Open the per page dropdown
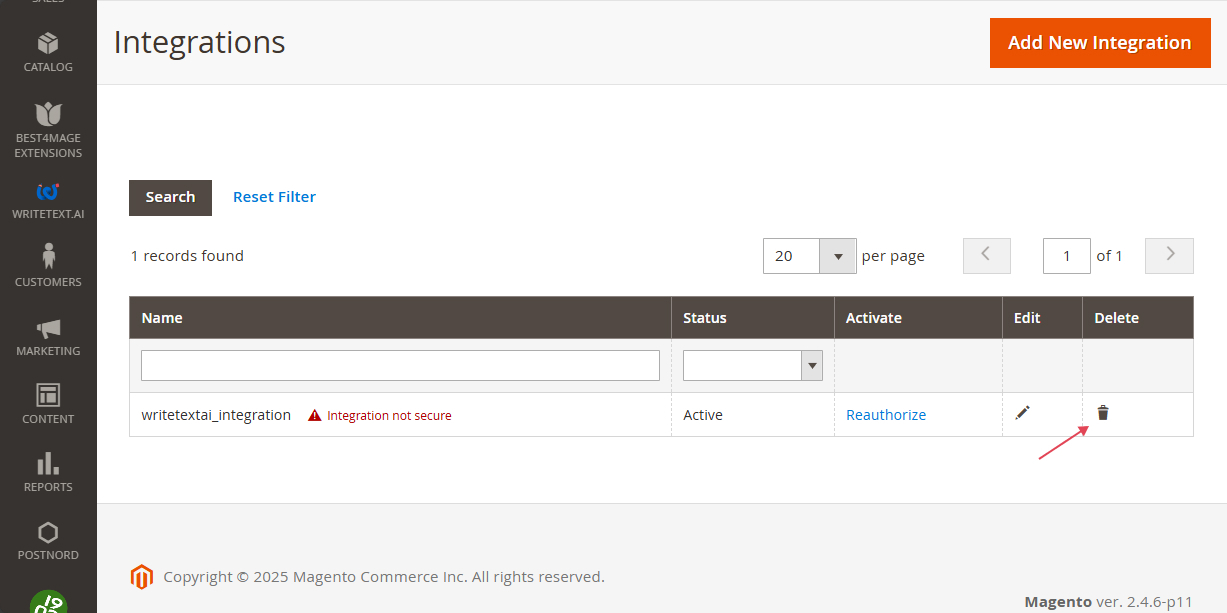 point(837,256)
